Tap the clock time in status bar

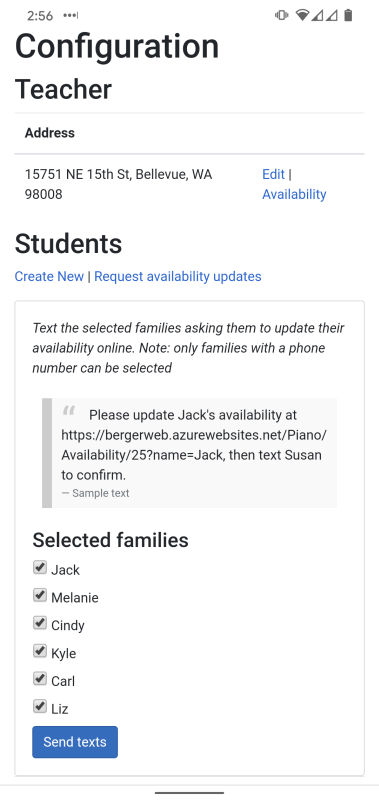tap(40, 16)
